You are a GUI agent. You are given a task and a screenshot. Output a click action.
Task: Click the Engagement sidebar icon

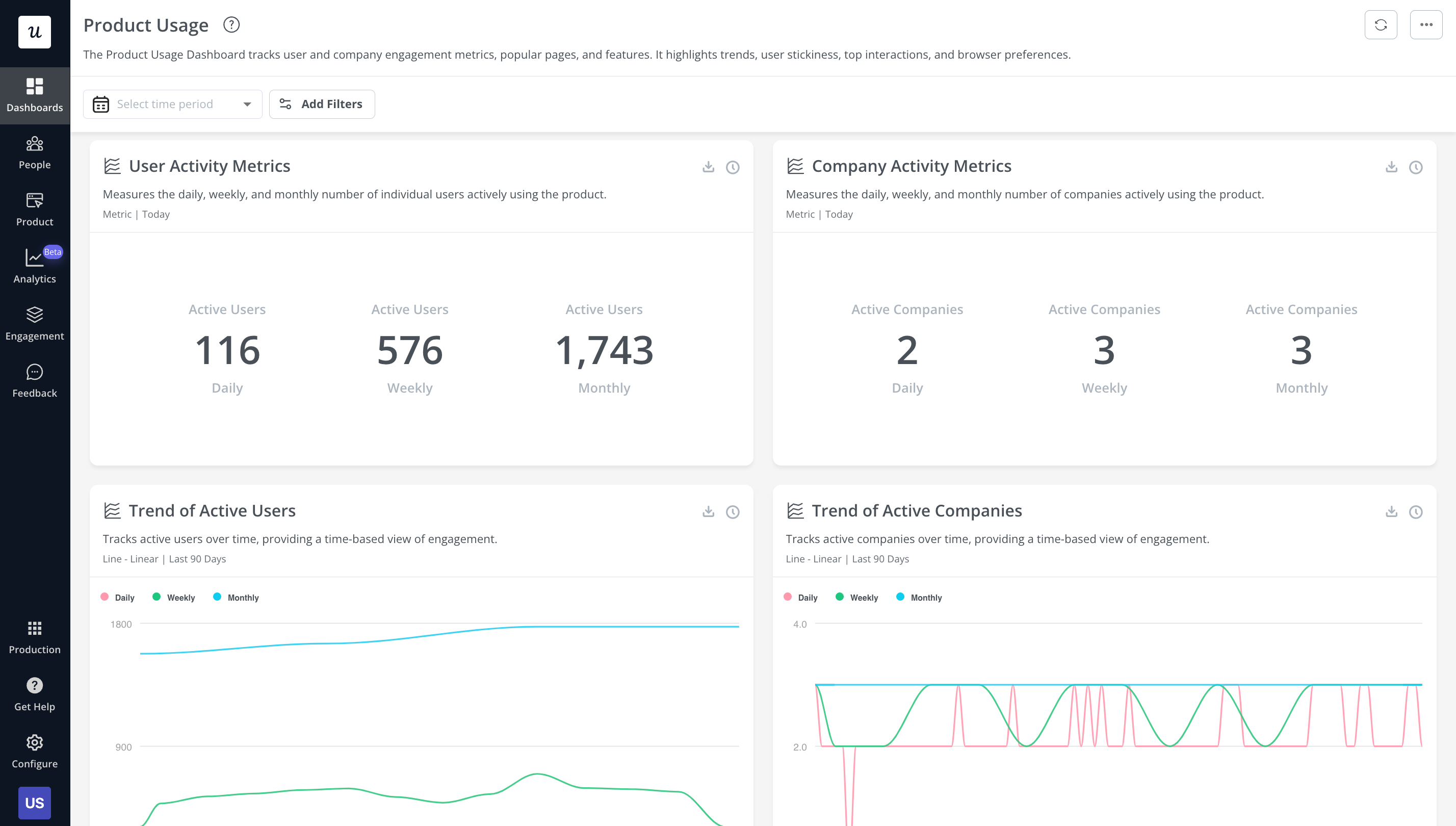pos(35,323)
